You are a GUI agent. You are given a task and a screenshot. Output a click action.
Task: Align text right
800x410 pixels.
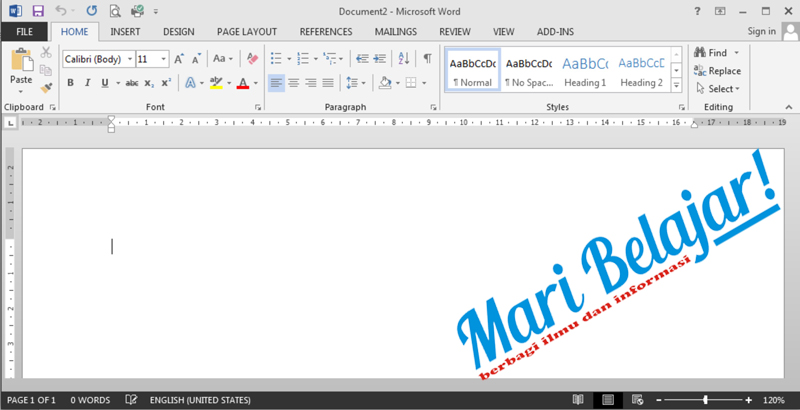[311, 83]
